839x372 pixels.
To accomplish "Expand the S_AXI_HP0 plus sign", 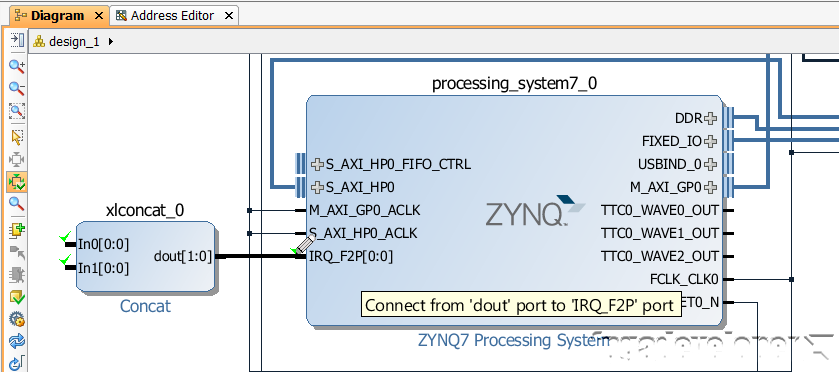I will point(318,187).
